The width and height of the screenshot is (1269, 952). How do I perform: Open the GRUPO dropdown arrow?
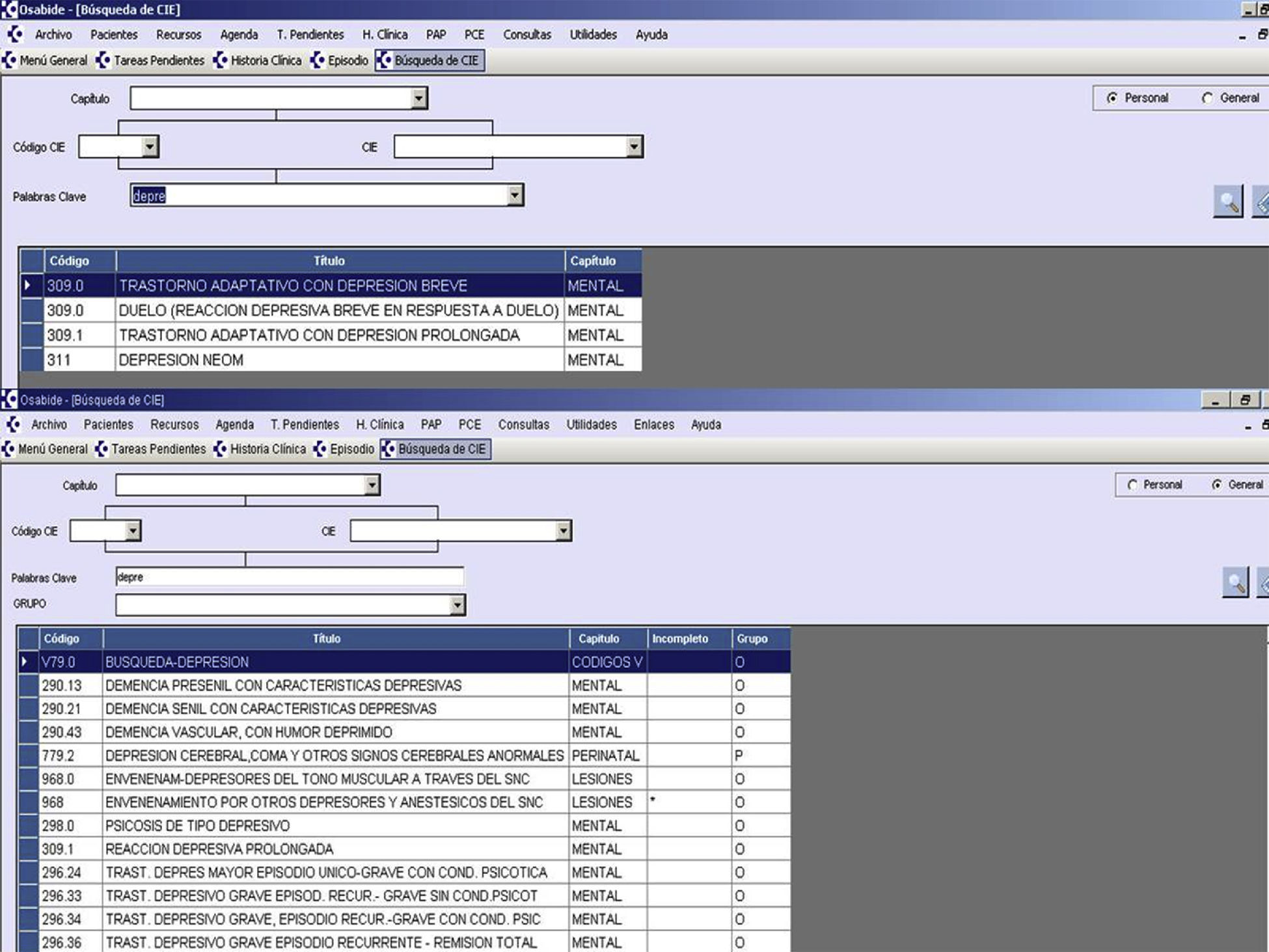tap(457, 605)
